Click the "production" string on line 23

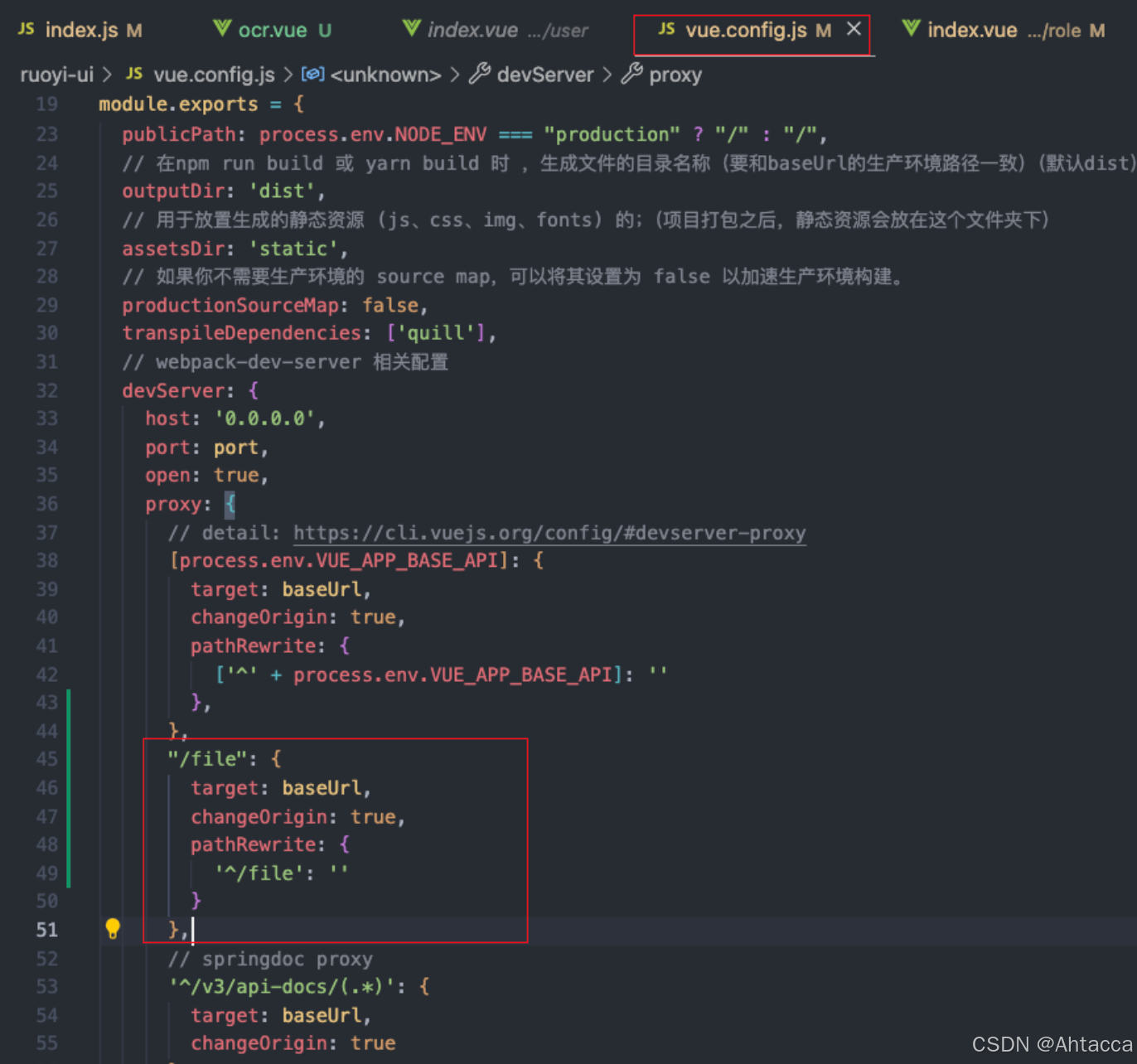coord(612,134)
